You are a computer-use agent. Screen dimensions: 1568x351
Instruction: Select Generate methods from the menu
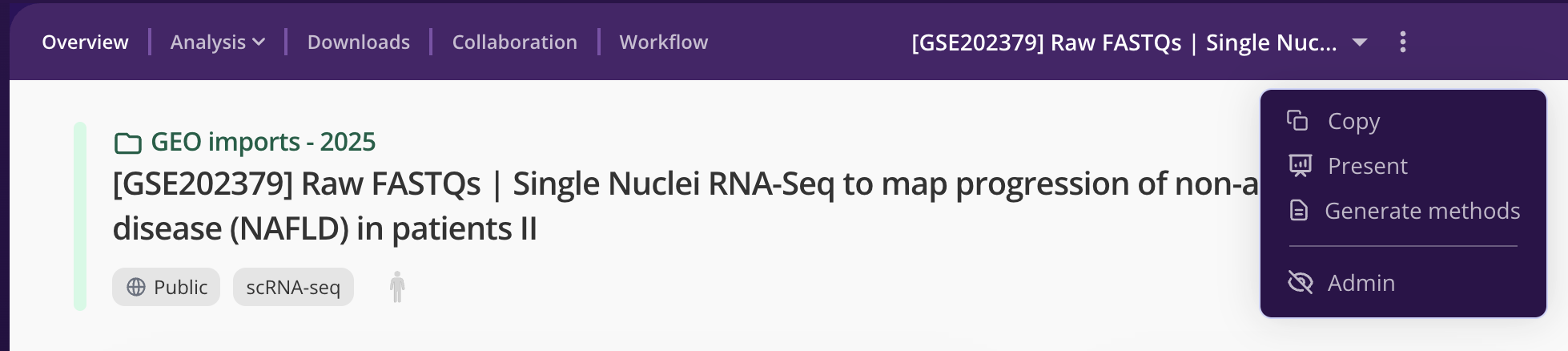tap(1421, 211)
